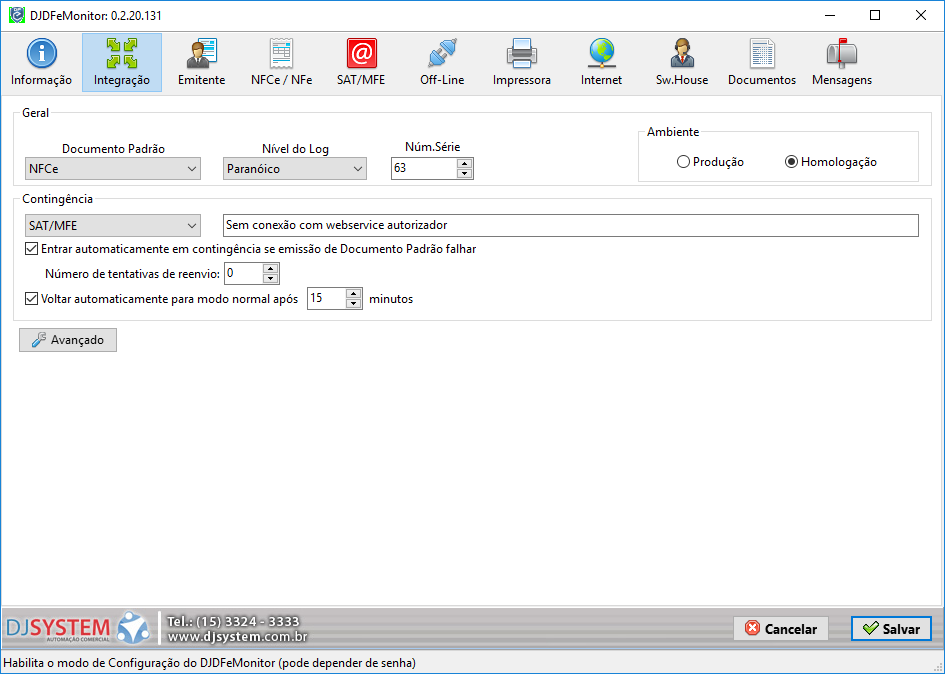Click the DJDFeMonitor title bar app icon

(16, 15)
